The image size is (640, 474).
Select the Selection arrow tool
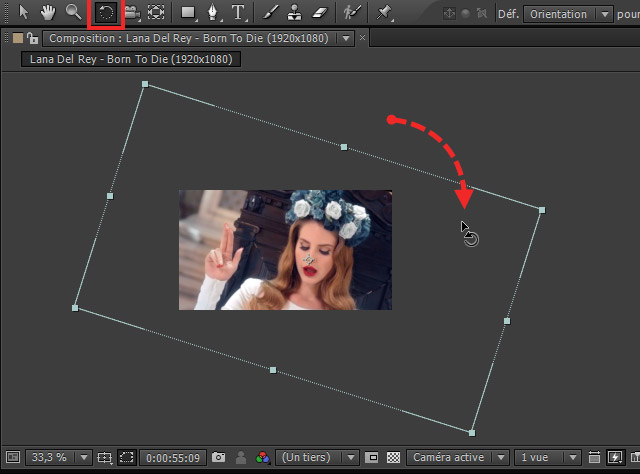point(23,12)
